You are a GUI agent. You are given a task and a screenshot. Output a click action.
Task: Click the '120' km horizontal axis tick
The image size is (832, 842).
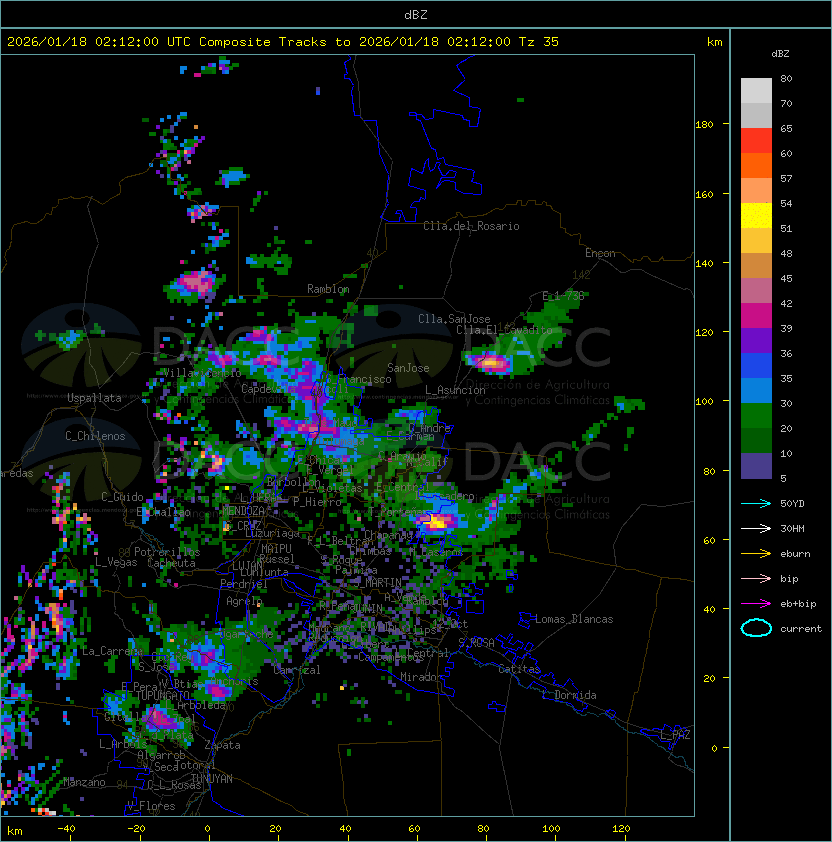pos(621,829)
